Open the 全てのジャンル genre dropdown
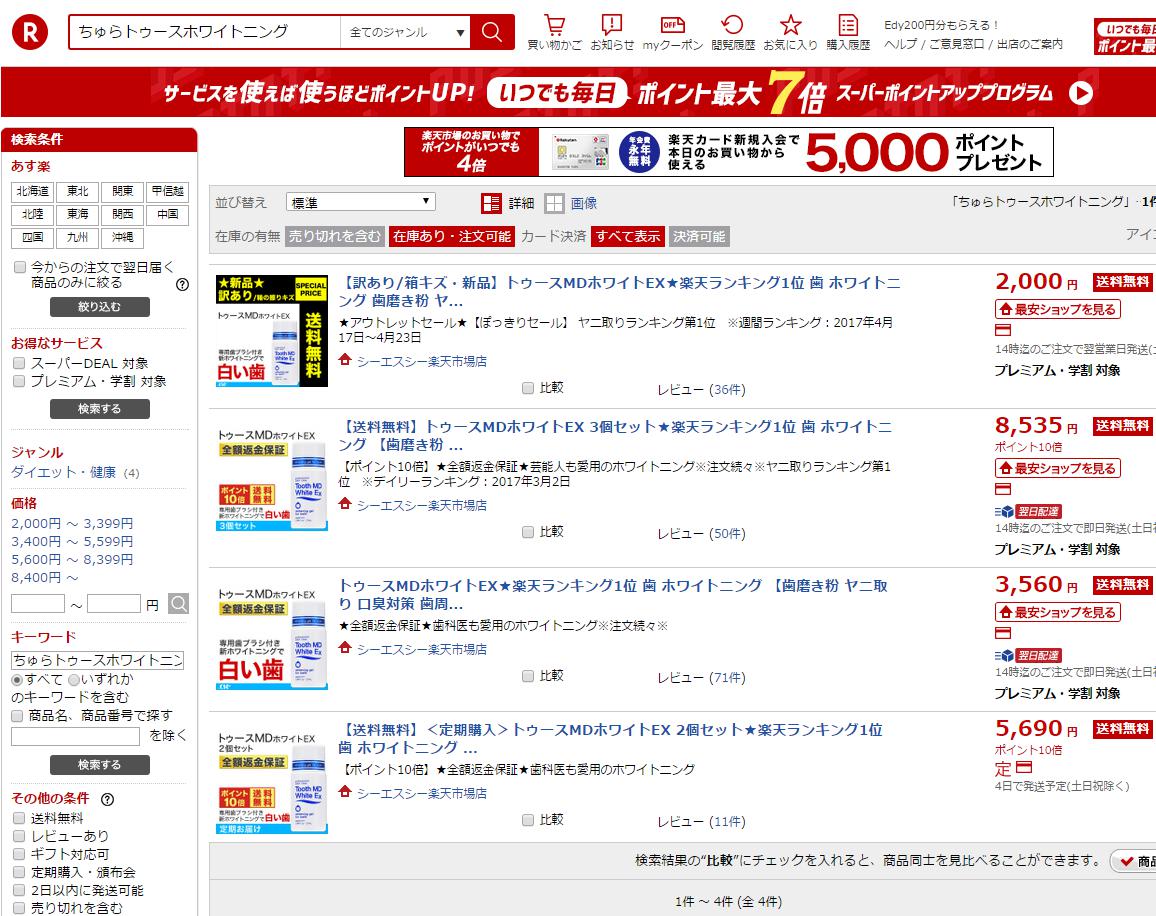The image size is (1156, 916). click(x=405, y=32)
